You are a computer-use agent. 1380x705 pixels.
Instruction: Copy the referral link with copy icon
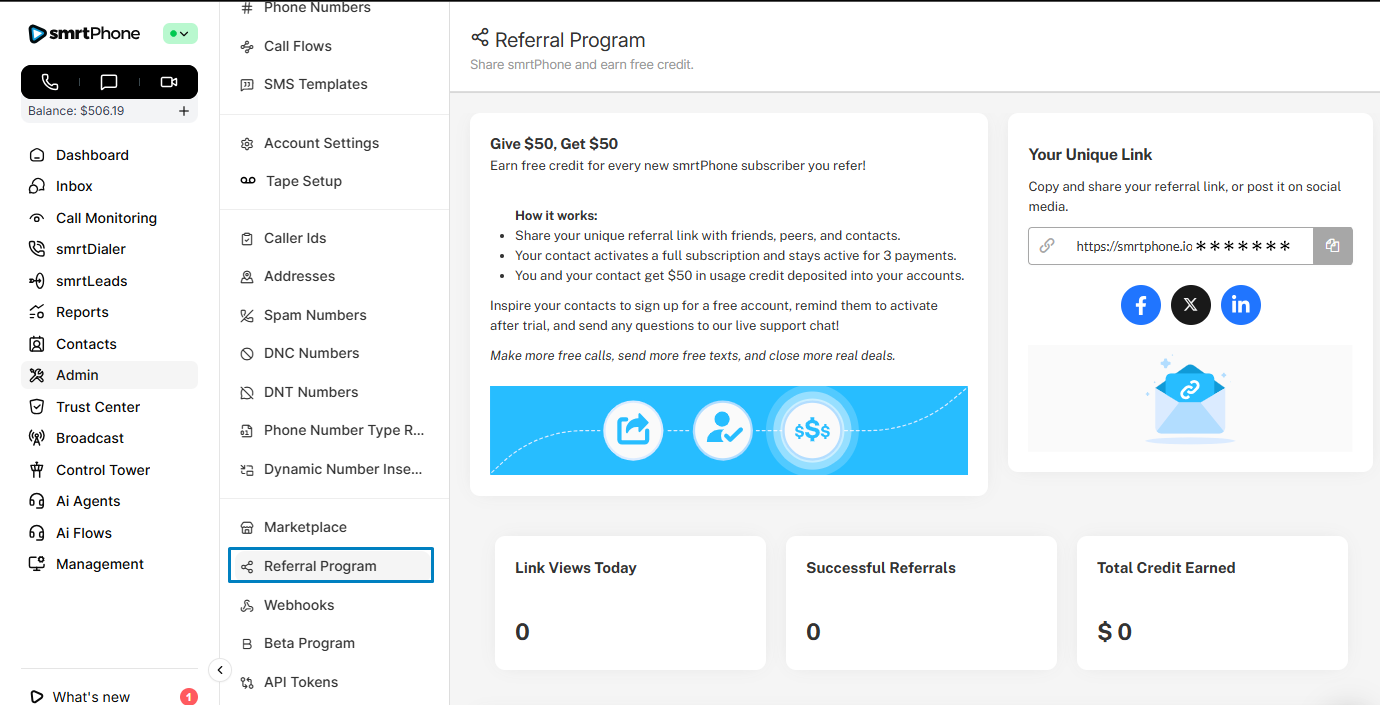[x=1332, y=246]
